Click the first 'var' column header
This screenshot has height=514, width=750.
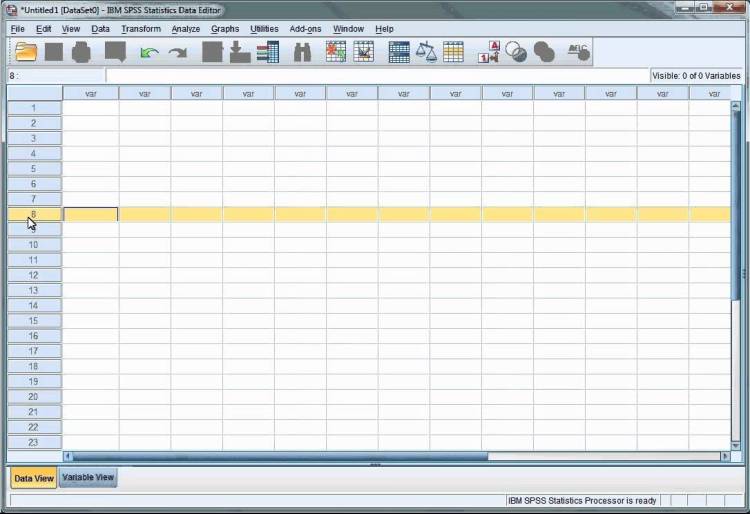pyautogui.click(x=90, y=93)
